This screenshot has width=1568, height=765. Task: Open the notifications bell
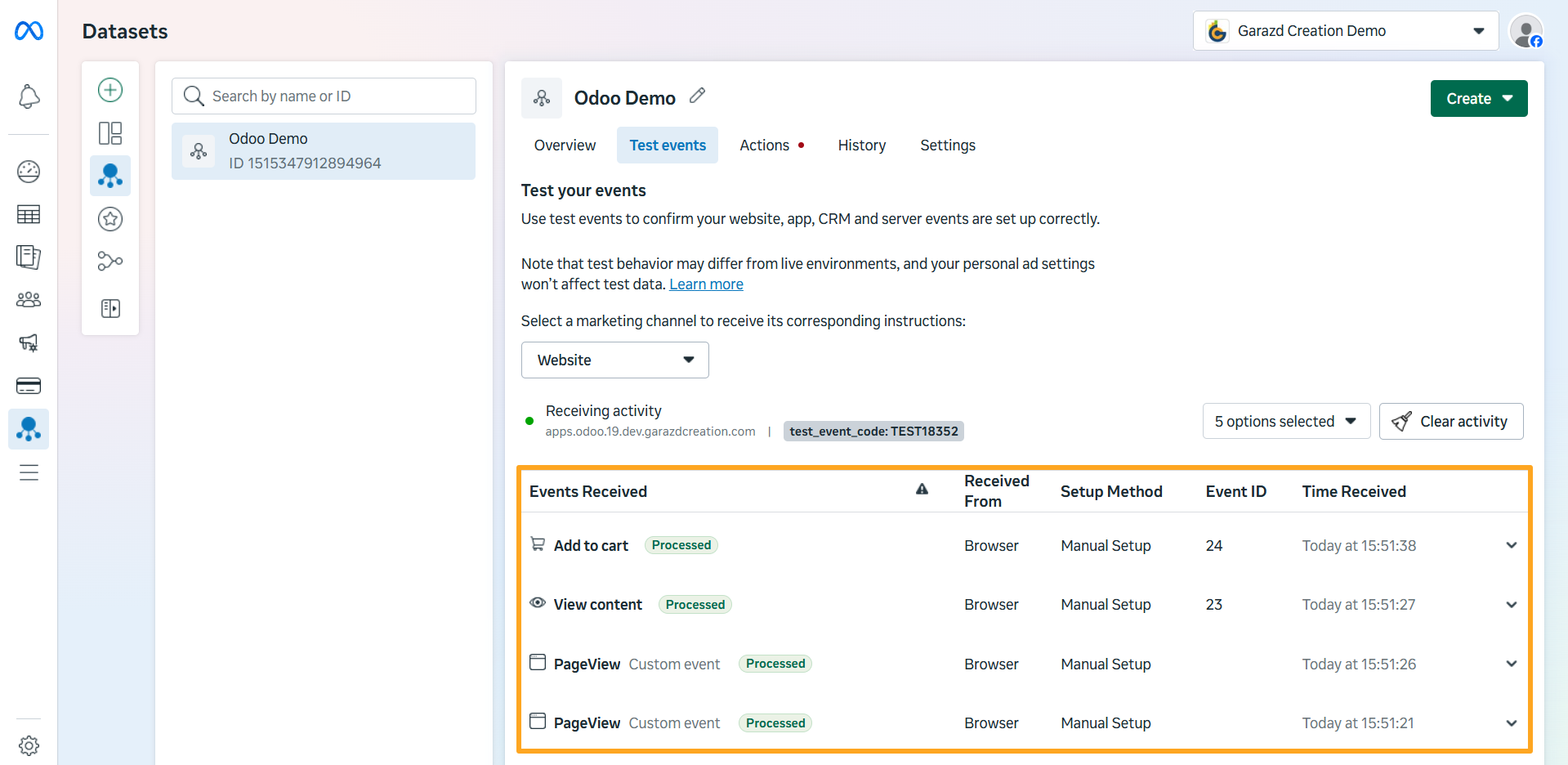(x=29, y=96)
